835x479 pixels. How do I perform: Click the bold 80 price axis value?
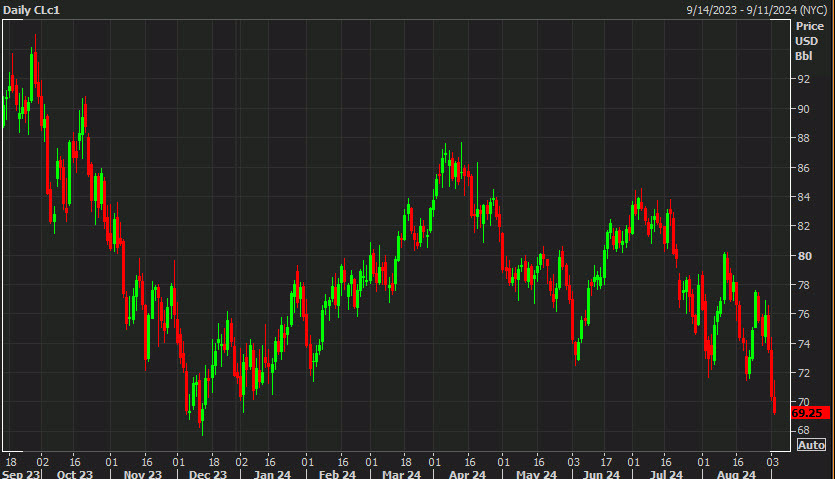[804, 256]
